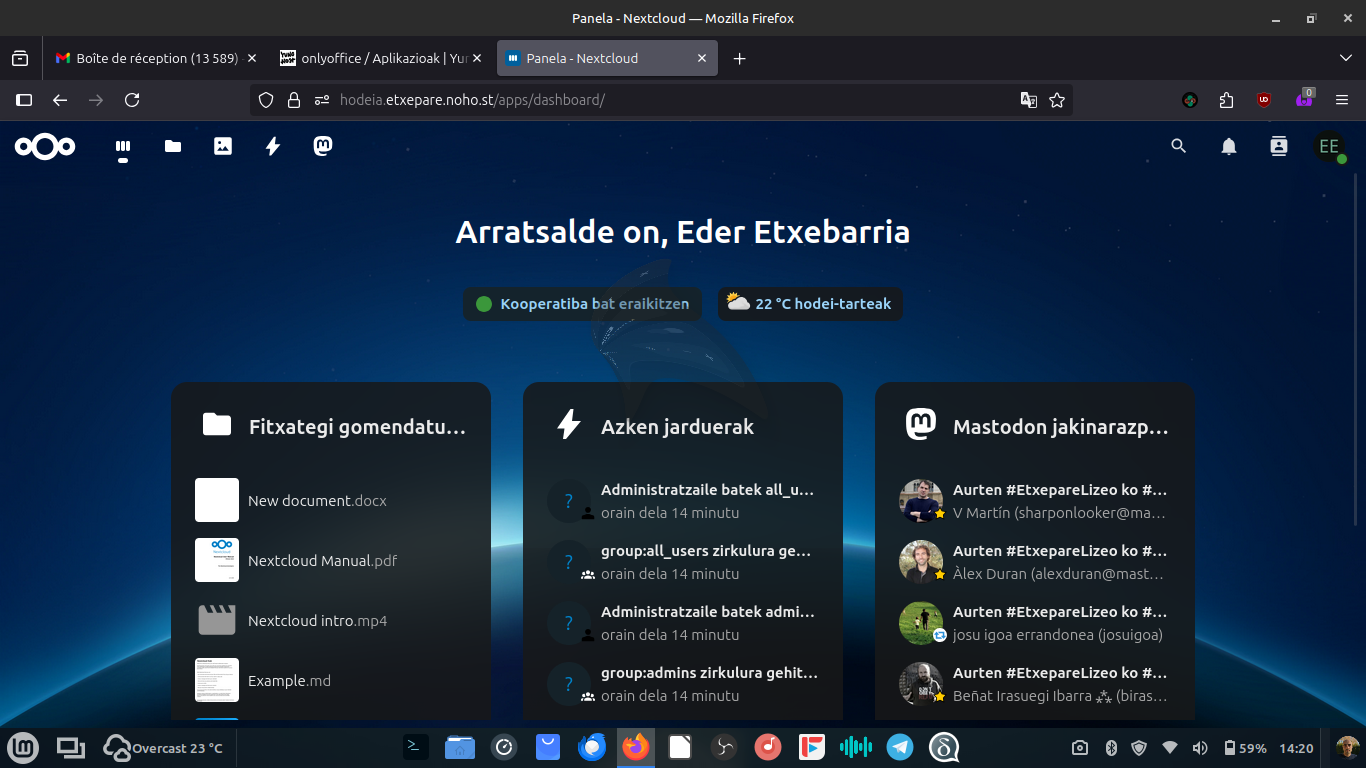1366x768 pixels.
Task: Open activity 'Administratzaile batek all_u...'
Action: (x=683, y=501)
